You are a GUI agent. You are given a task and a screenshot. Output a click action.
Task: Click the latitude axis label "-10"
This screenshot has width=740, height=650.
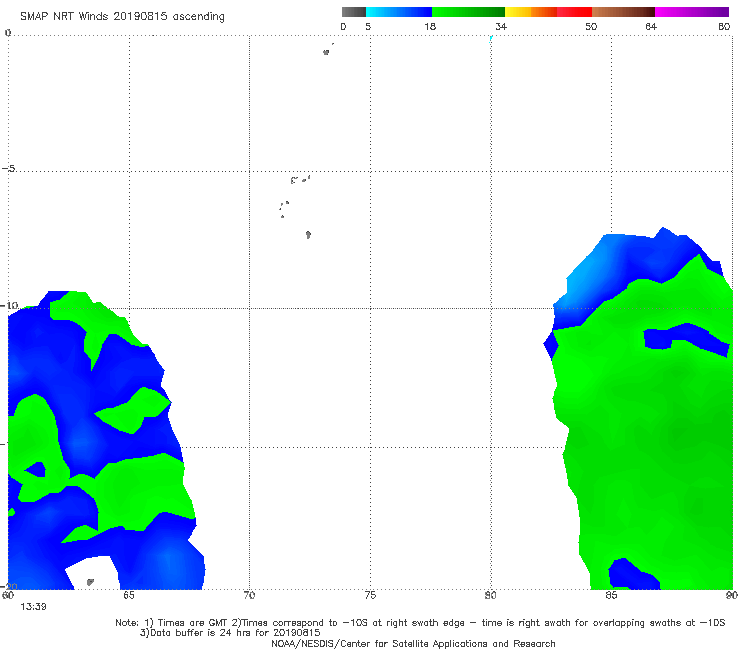coord(9,305)
